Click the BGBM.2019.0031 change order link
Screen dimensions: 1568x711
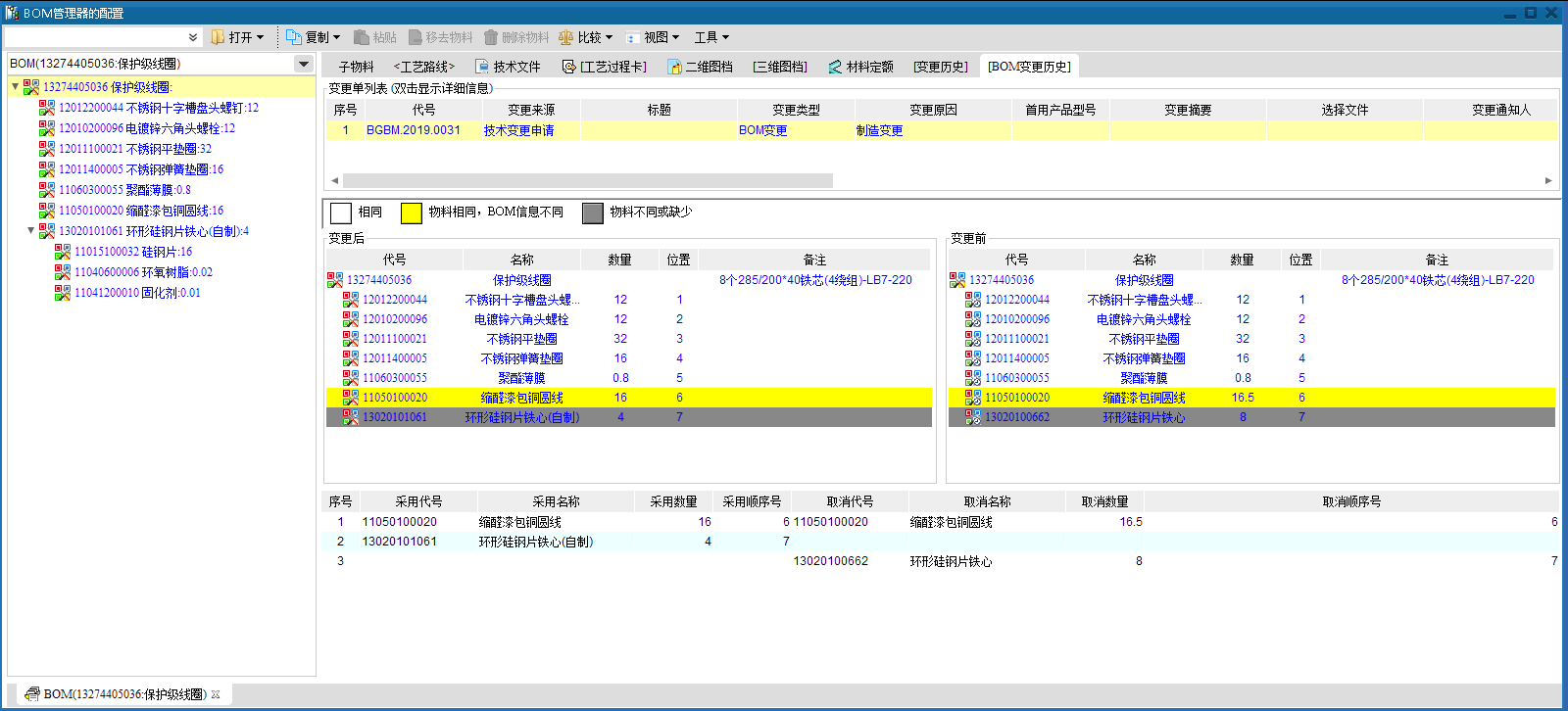pos(413,130)
